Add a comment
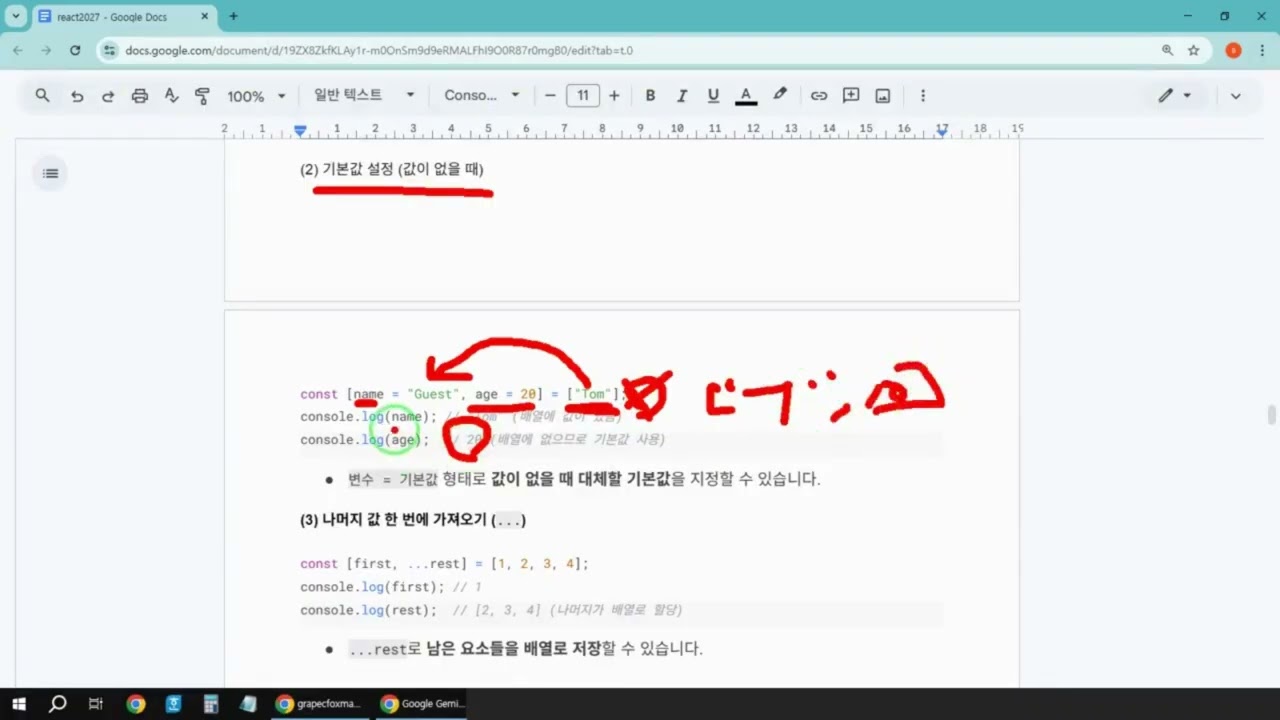The width and height of the screenshot is (1280, 720). click(x=851, y=96)
